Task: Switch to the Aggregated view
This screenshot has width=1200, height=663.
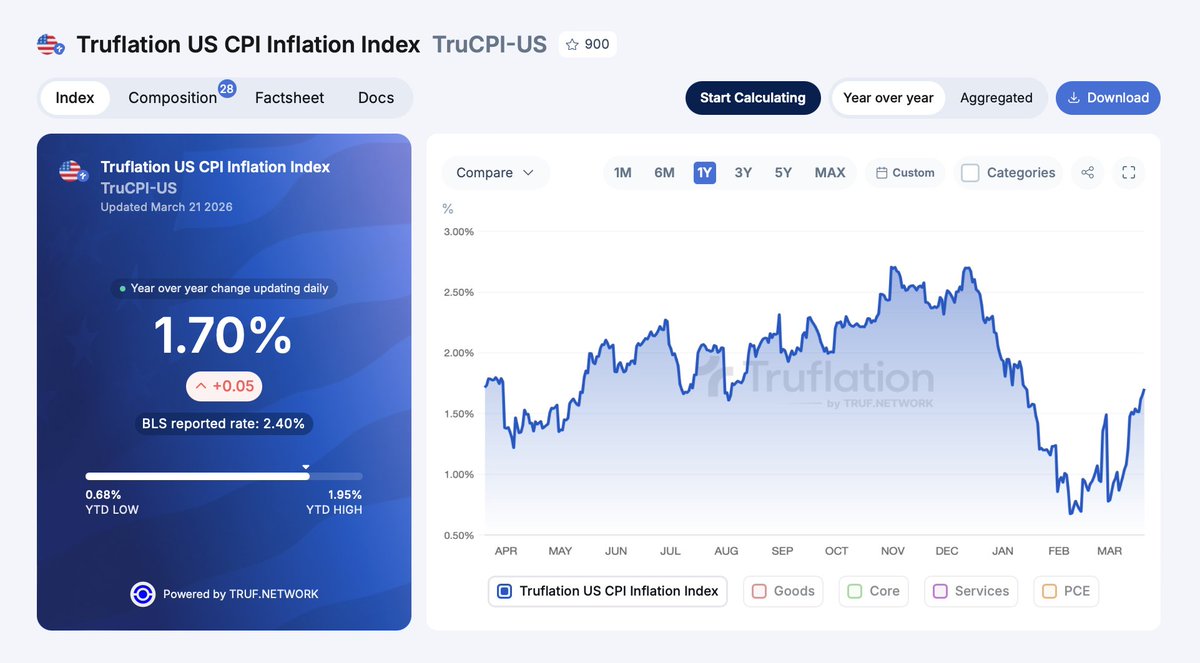Action: tap(996, 98)
